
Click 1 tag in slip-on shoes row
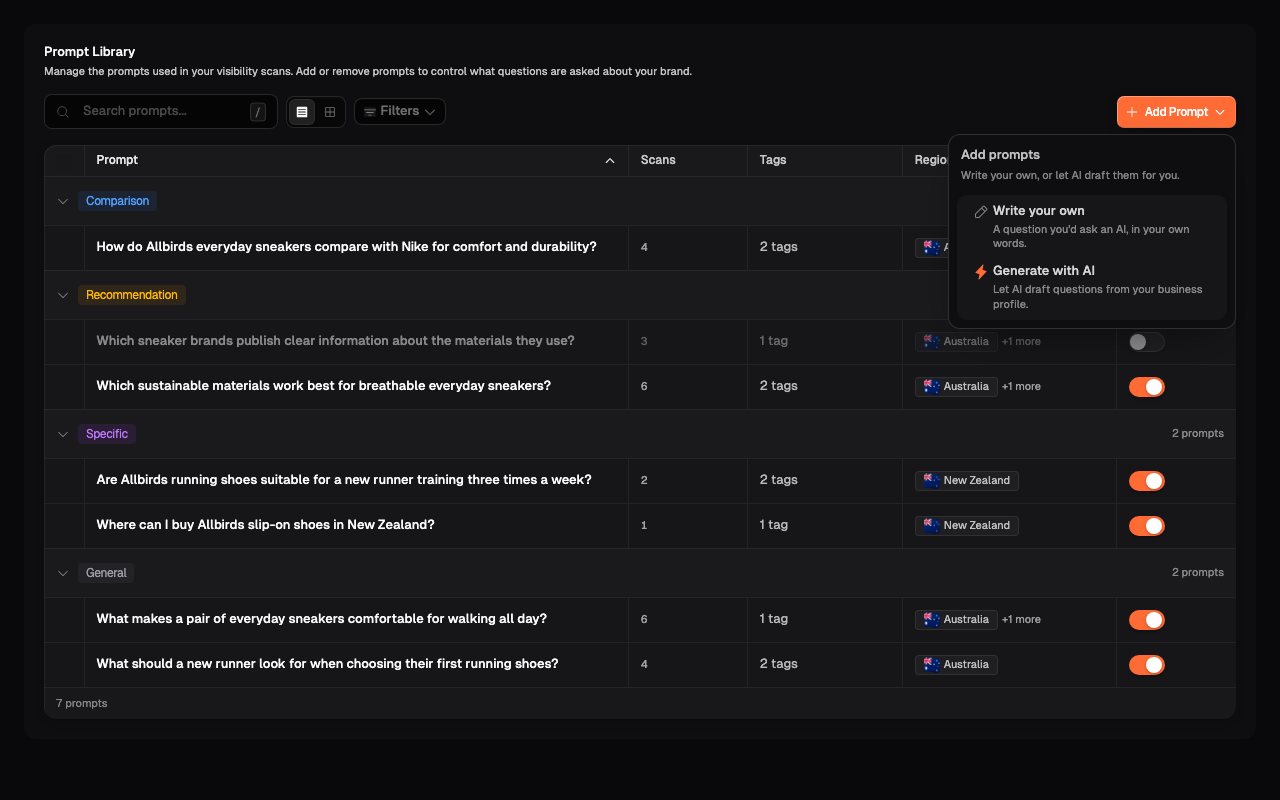[x=774, y=525]
